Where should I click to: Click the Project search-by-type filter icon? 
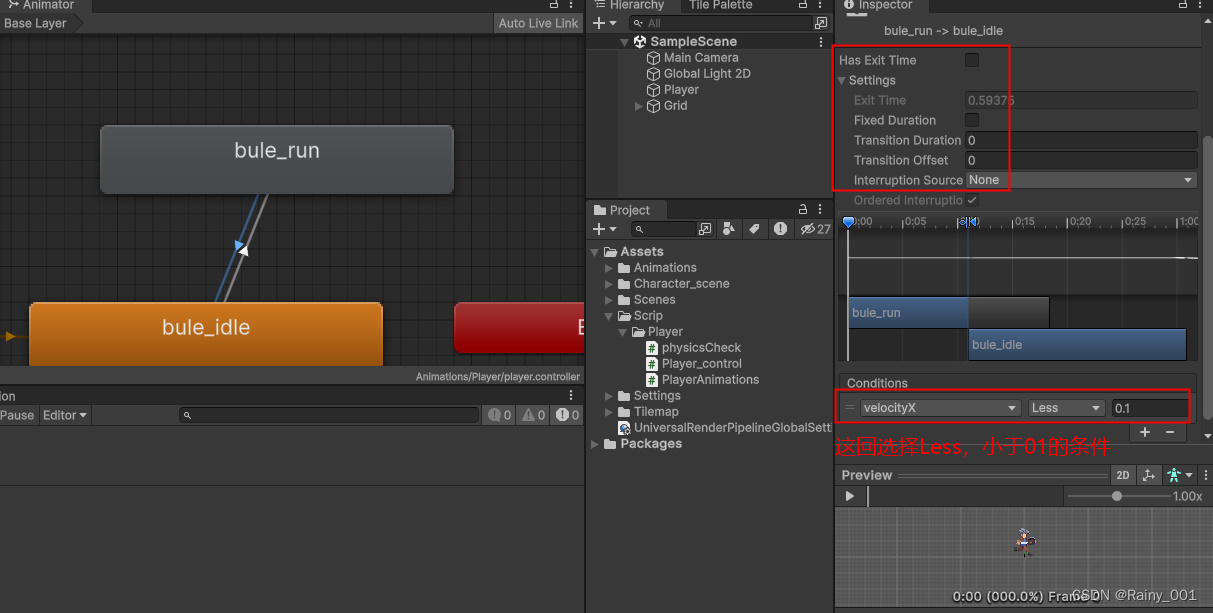728,229
